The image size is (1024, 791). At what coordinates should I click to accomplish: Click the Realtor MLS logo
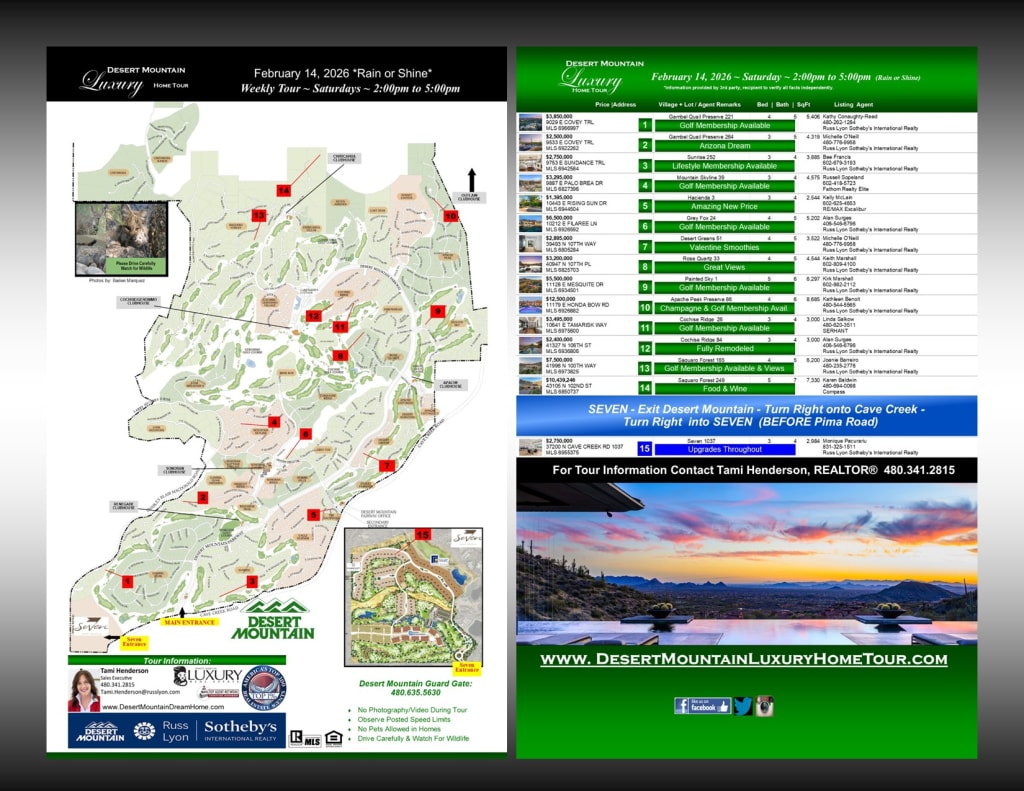click(x=304, y=738)
